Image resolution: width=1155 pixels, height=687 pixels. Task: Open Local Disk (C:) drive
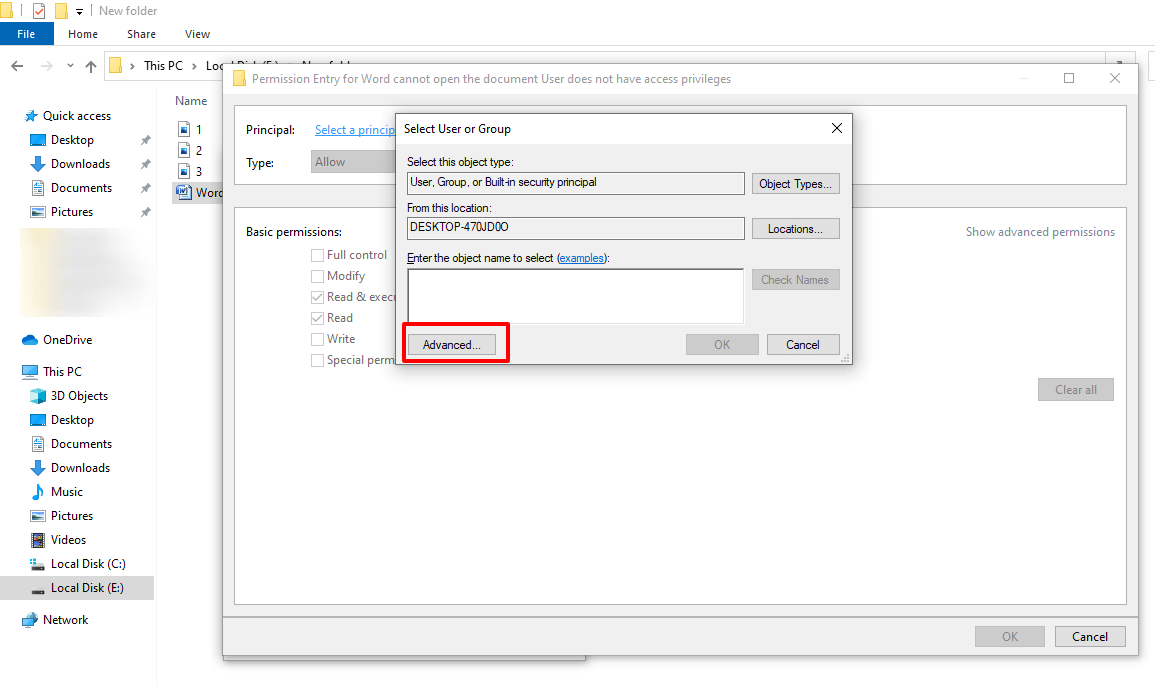click(x=88, y=564)
